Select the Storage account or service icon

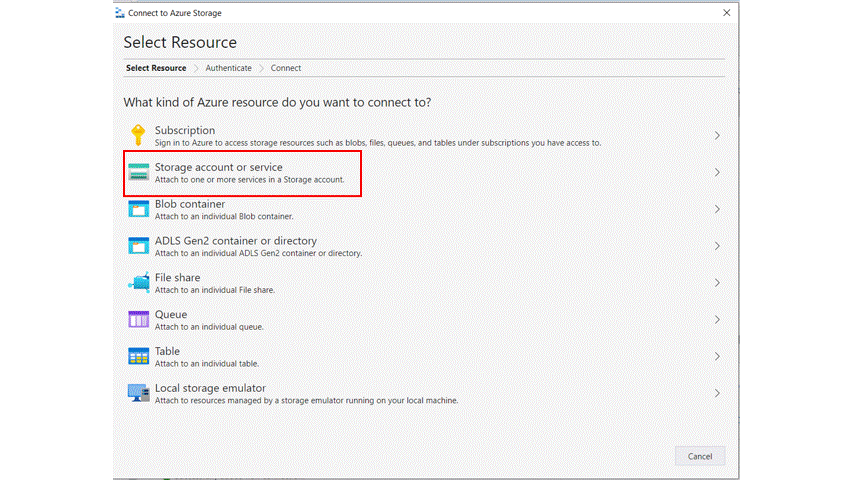tap(138, 172)
